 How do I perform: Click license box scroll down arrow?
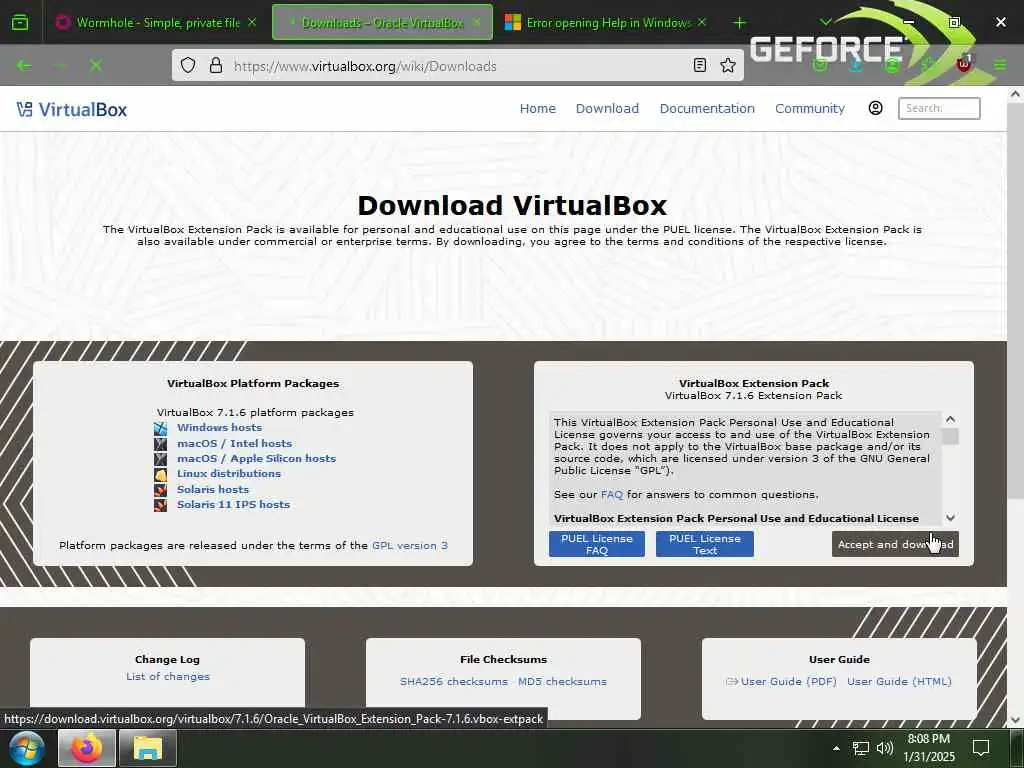950,518
